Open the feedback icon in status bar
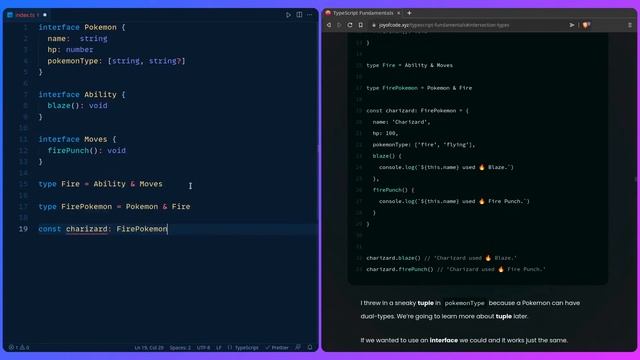 [x=298, y=347]
